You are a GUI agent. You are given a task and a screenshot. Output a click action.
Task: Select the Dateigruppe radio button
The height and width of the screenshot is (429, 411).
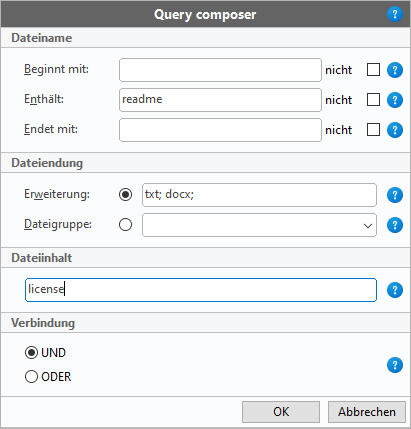(x=125, y=225)
